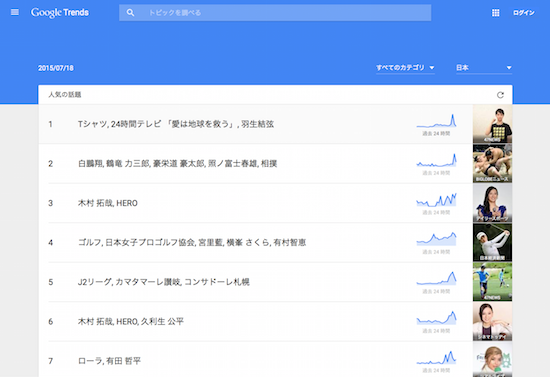
Task: Open trending story Tシャツ, 24時間テレビ
Action: (x=176, y=124)
